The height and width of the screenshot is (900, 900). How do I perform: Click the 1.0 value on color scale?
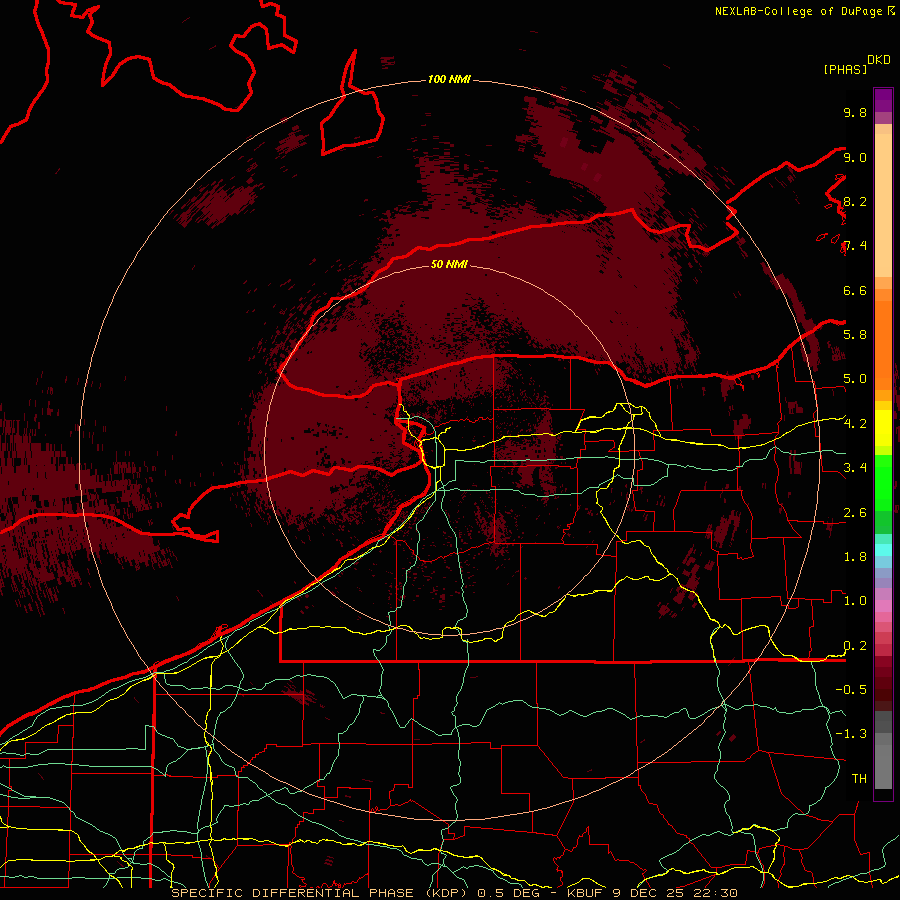pos(855,600)
